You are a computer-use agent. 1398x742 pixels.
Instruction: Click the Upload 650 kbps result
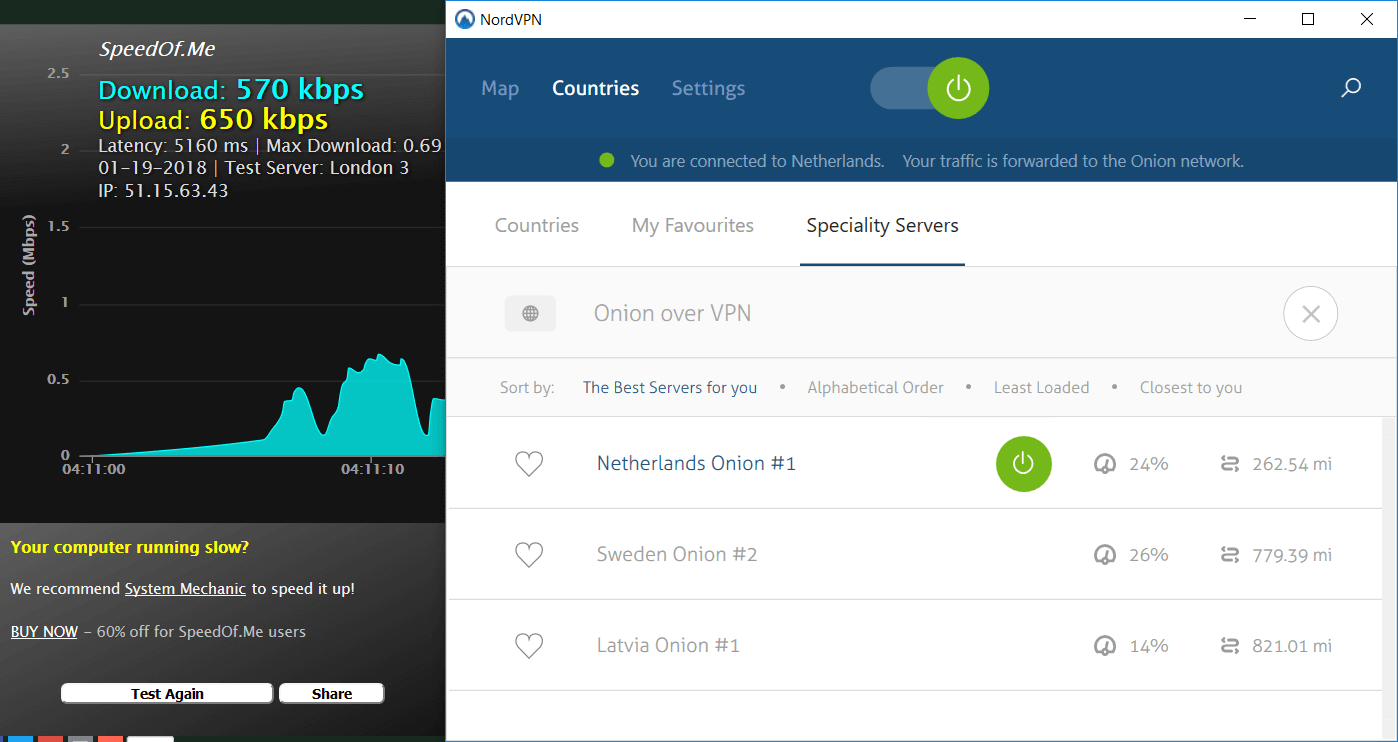pos(213,120)
